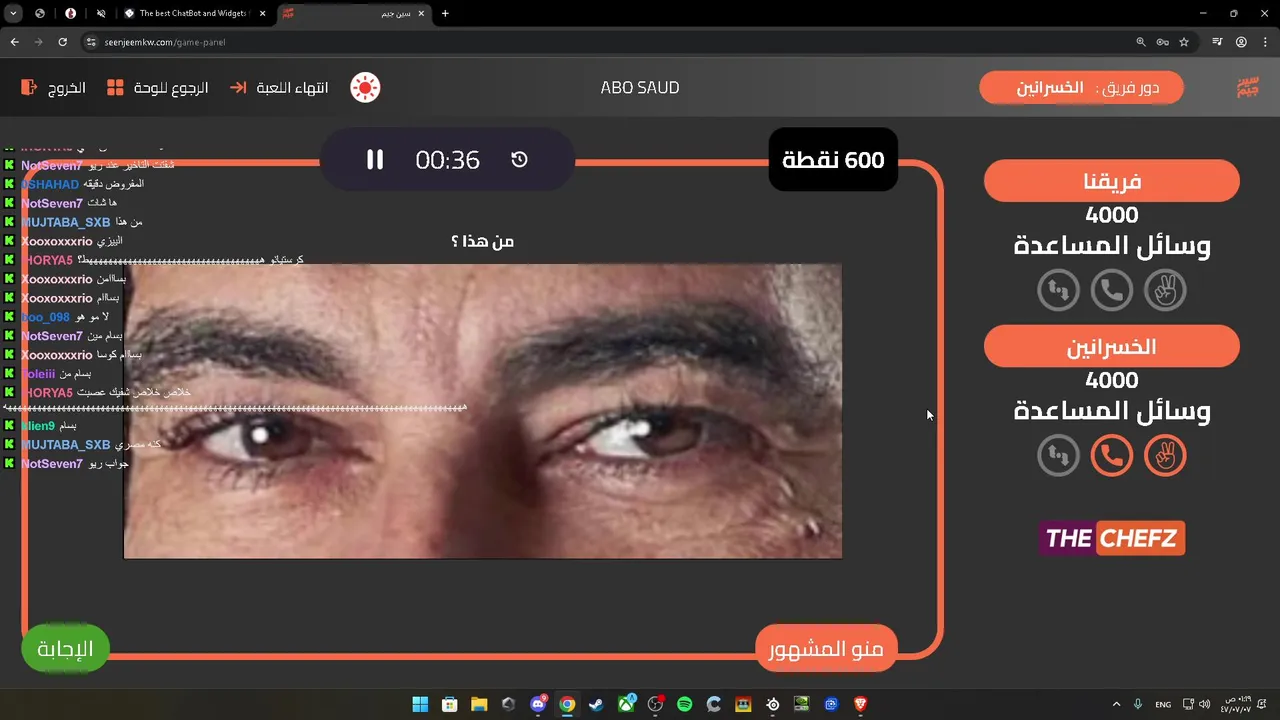Use فريقنا team's two-fingers lifeline icon
This screenshot has height=720, width=1280.
pos(1165,290)
